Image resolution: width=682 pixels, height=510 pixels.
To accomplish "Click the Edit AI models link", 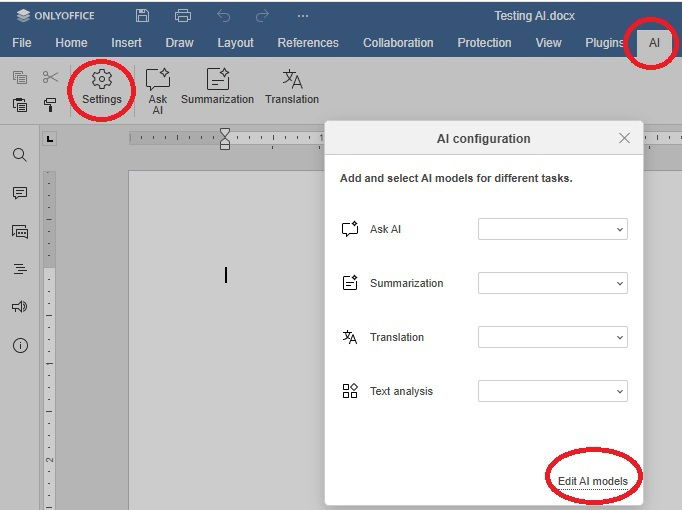I will (593, 481).
